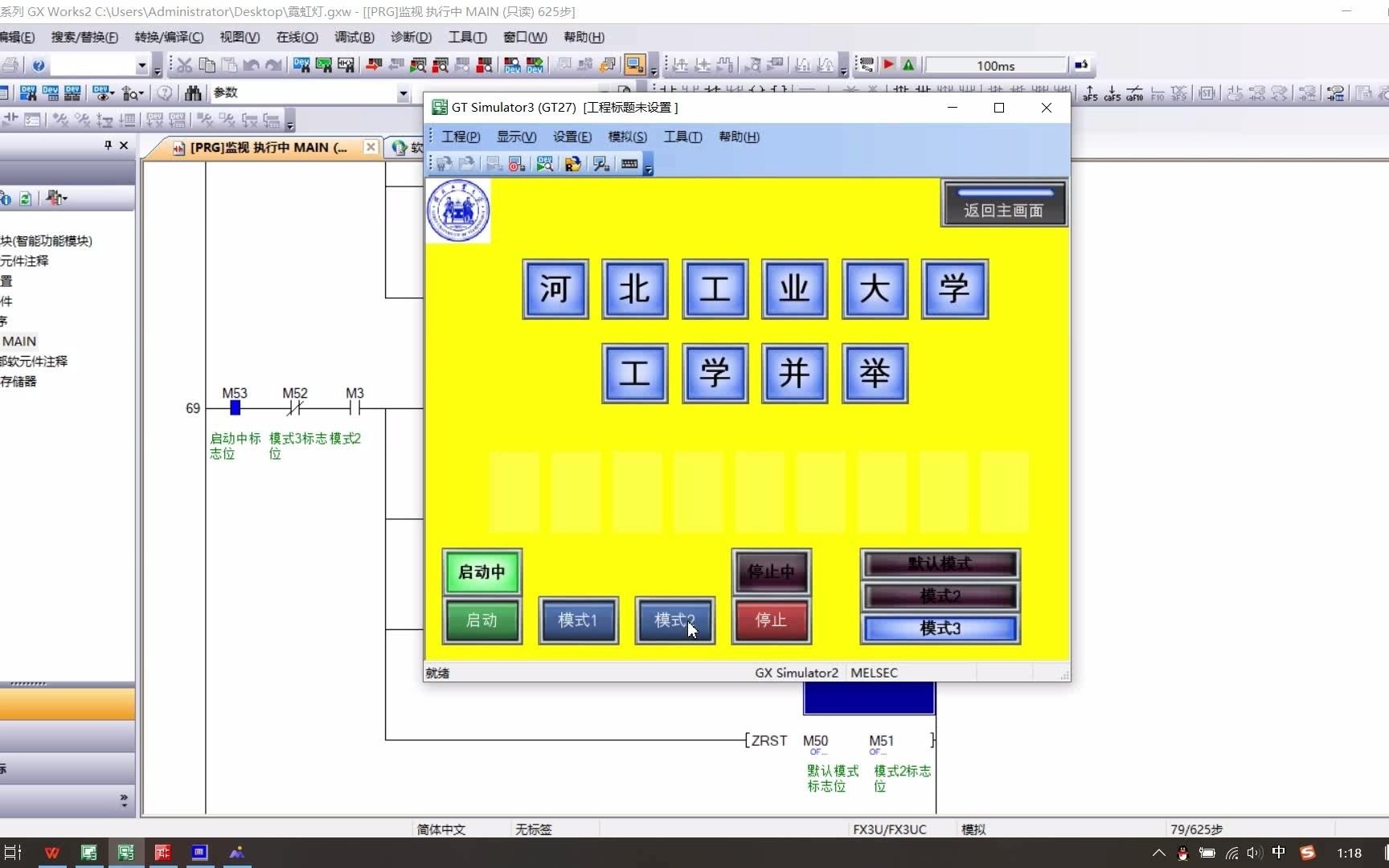Image resolution: width=1389 pixels, height=868 pixels.
Task: Click the M53 contact in ladder
Action: [235, 408]
